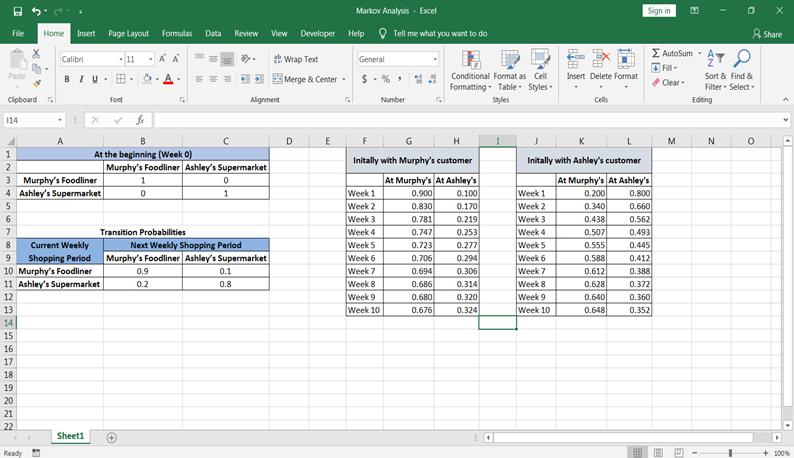Switch to Normal view in status bar
The width and height of the screenshot is (794, 458).
point(638,453)
